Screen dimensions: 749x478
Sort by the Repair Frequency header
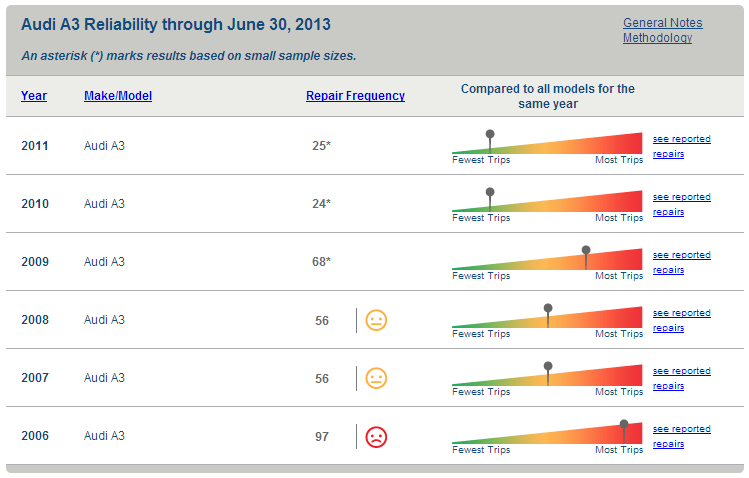[355, 96]
